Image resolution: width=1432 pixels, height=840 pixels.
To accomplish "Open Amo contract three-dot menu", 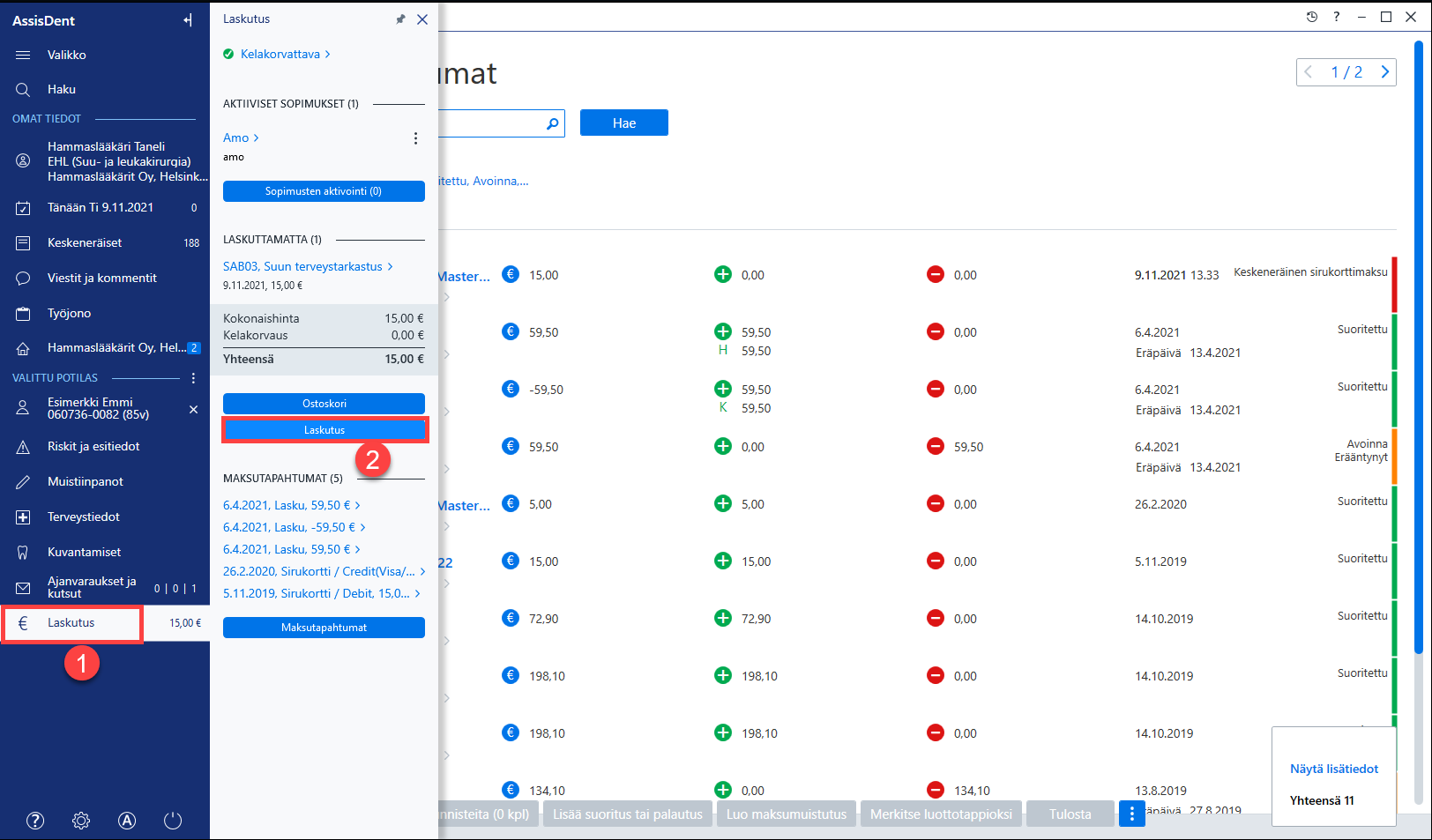I will point(415,138).
